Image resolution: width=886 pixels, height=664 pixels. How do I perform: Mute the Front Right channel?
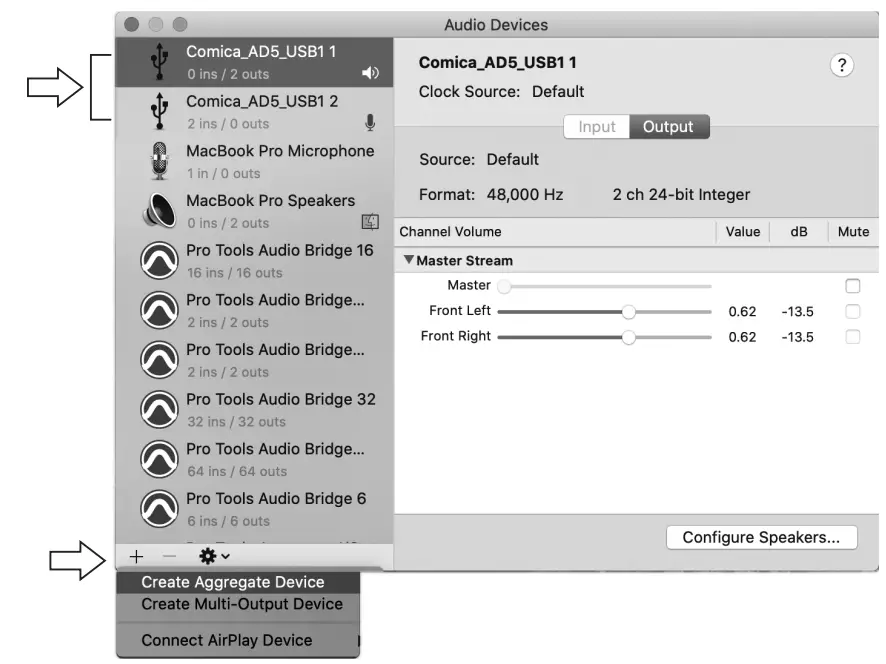point(852,337)
